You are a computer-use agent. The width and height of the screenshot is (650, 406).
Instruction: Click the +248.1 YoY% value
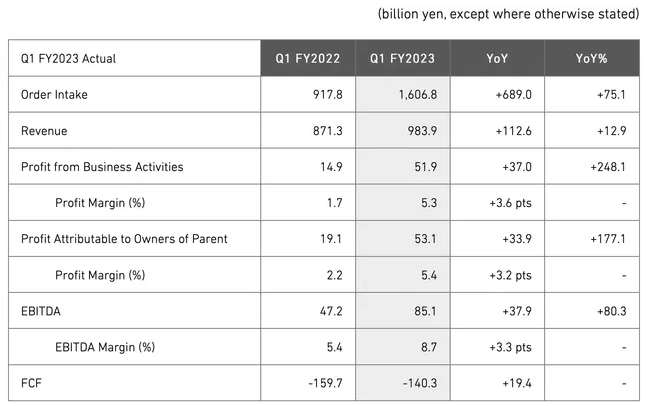608,166
